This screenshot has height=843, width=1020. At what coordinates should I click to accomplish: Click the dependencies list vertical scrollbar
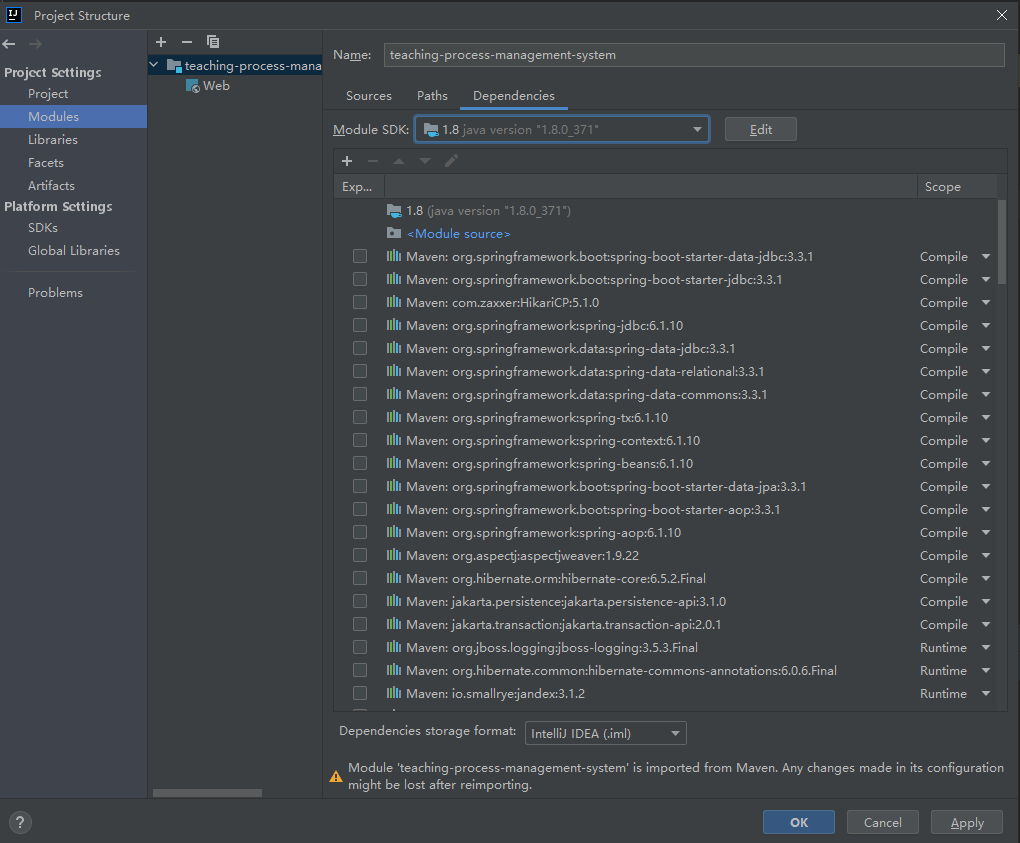[1002, 242]
